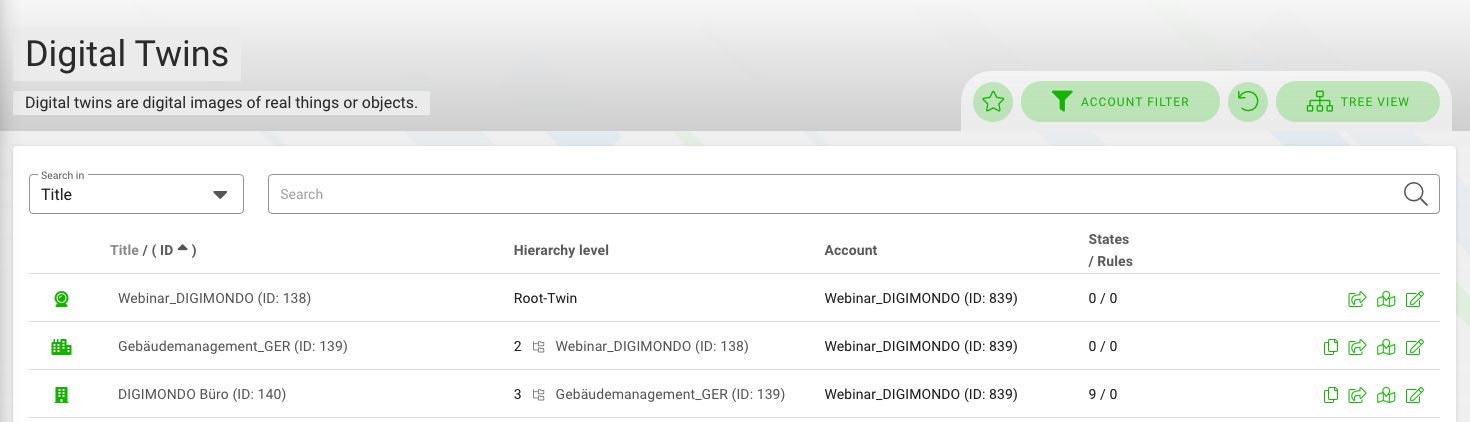The height and width of the screenshot is (422, 1470).
Task: Open the DIGIMONDO Büro (ID: 140) entry
Action: (x=202, y=395)
